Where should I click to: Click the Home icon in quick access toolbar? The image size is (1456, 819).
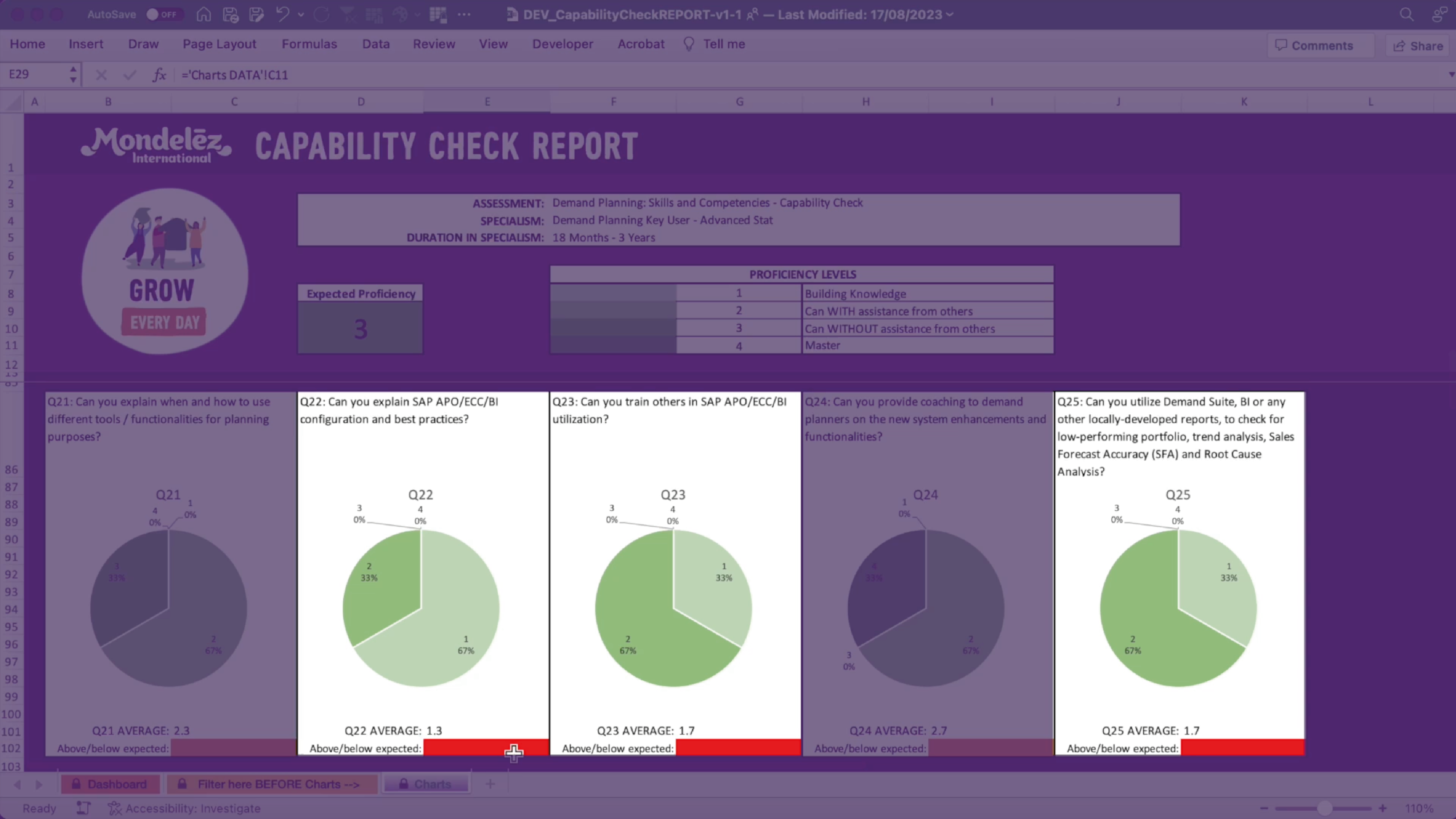(203, 15)
